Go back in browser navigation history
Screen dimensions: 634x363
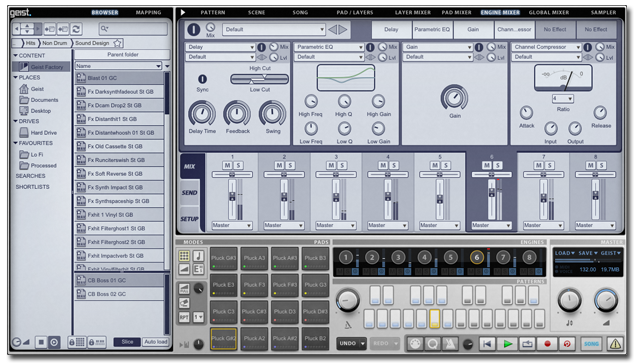tap(17, 29)
